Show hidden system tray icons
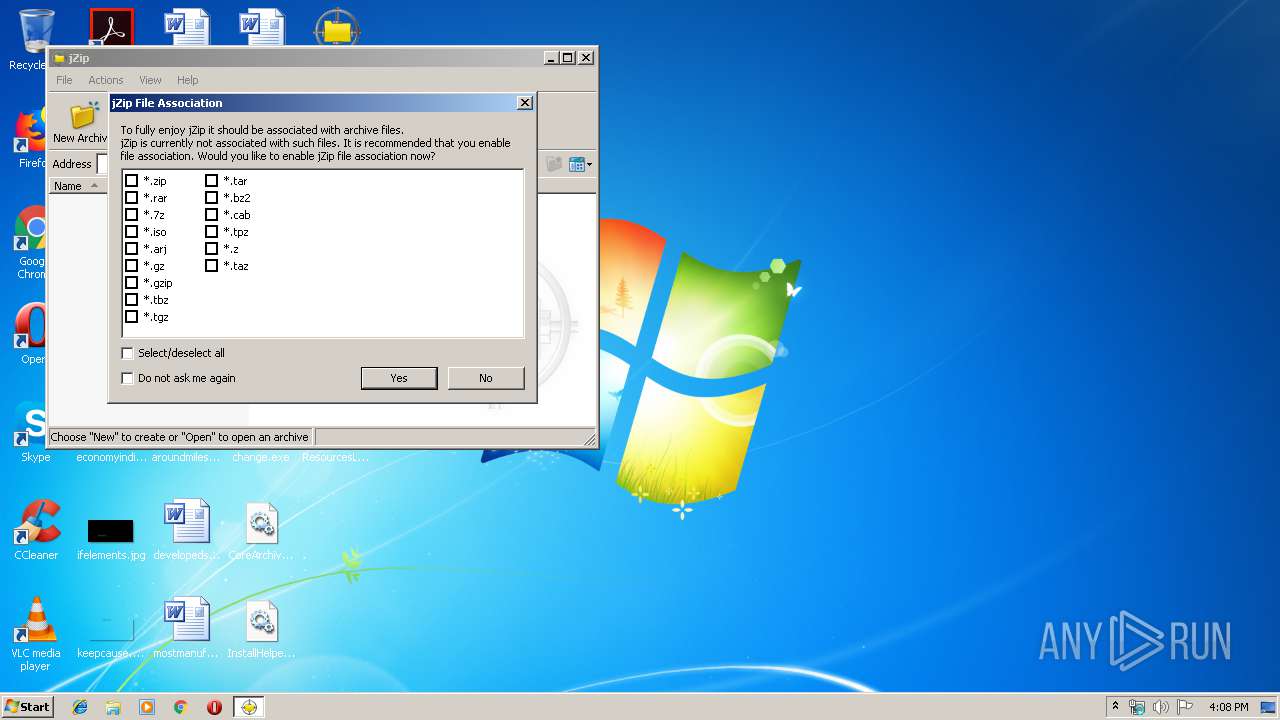Image resolution: width=1280 pixels, height=720 pixels. coord(1115,706)
